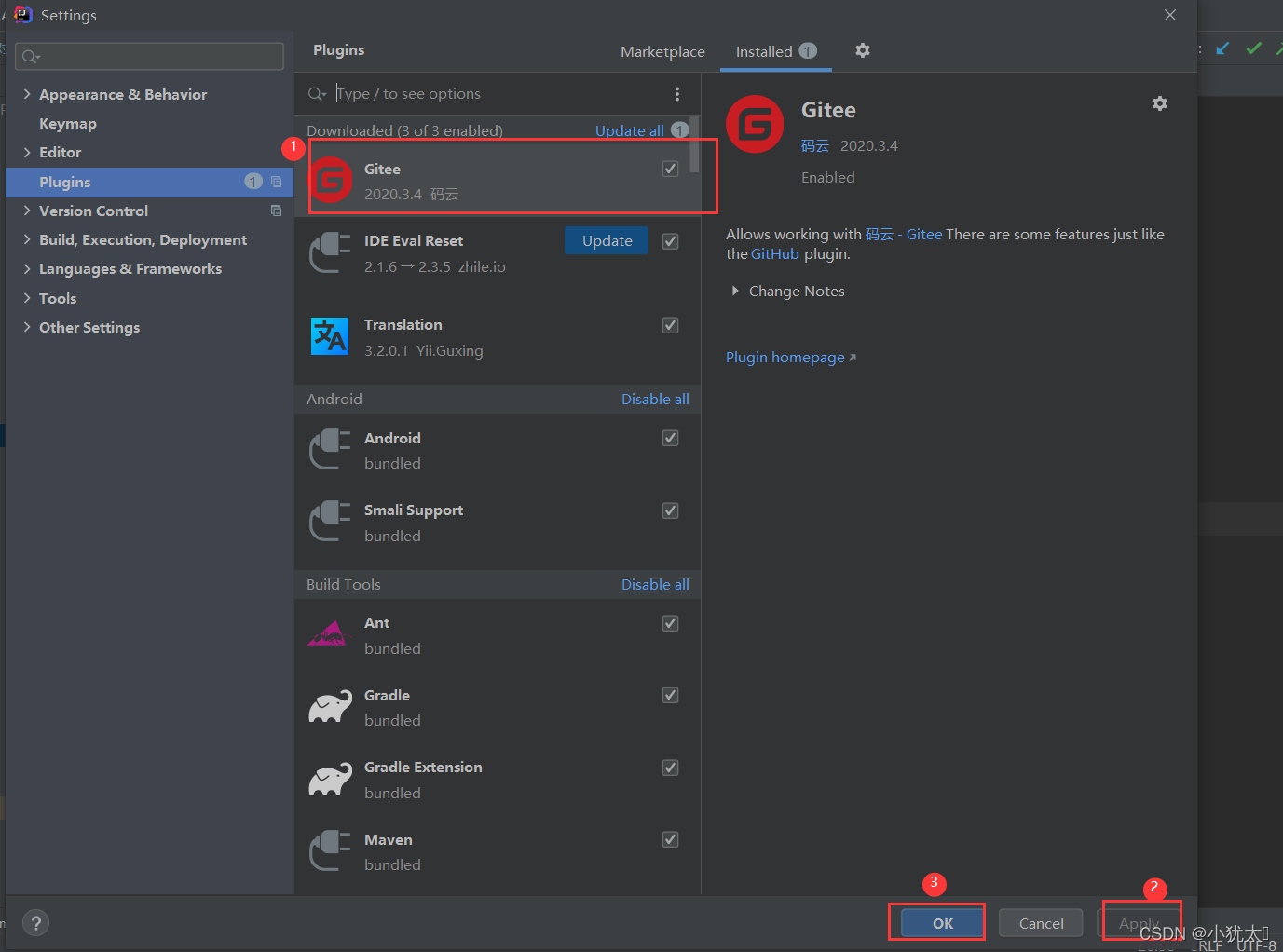Expand Build, Execution, Deployment node
Image resolution: width=1283 pixels, height=952 pixels.
coord(27,239)
